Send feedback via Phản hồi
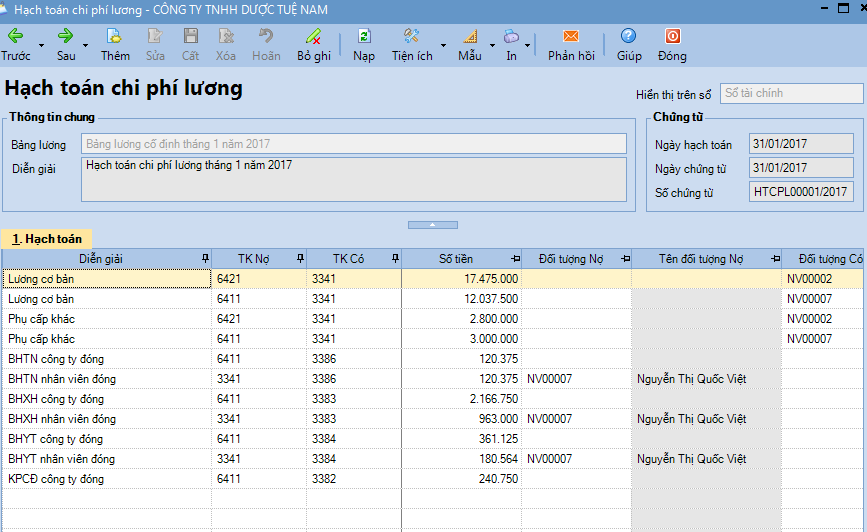The width and height of the screenshot is (867, 532). point(571,45)
